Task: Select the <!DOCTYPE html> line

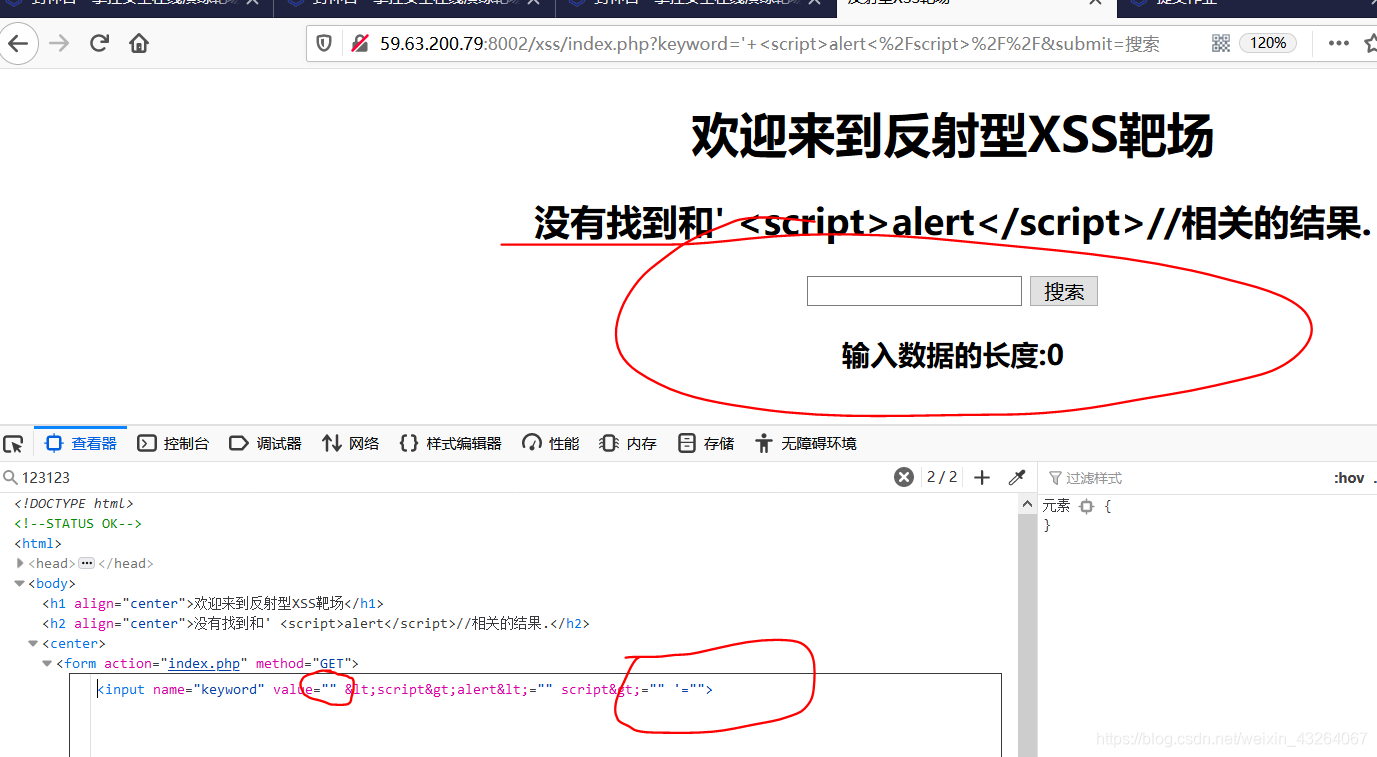Action: pyautogui.click(x=73, y=503)
